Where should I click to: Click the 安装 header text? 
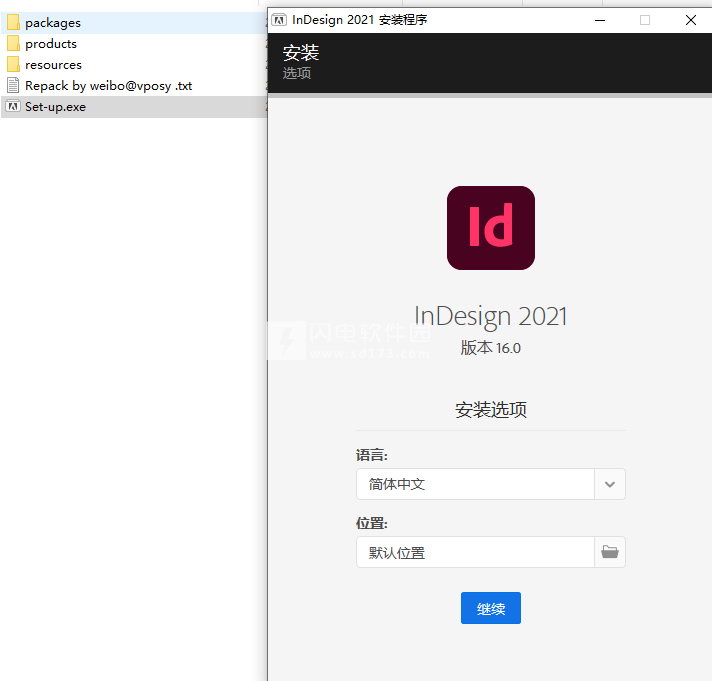301,53
